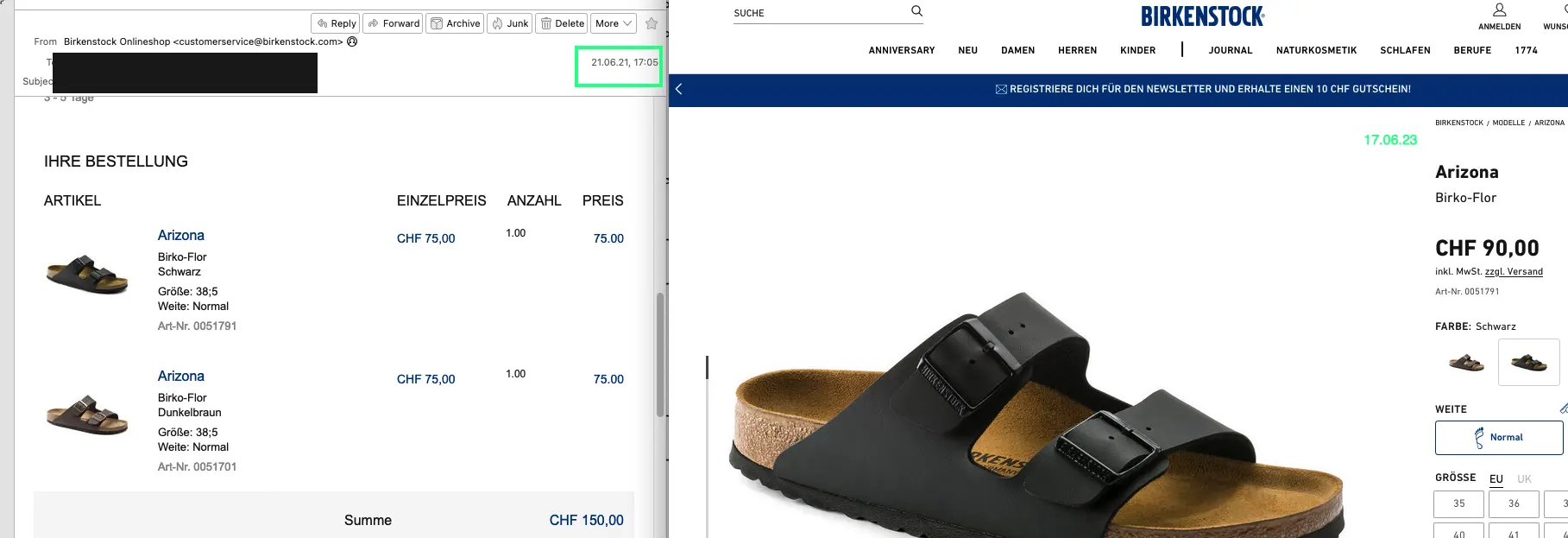Click the newsletter registration banner text
This screenshot has width=1568, height=538.
click(1210, 89)
